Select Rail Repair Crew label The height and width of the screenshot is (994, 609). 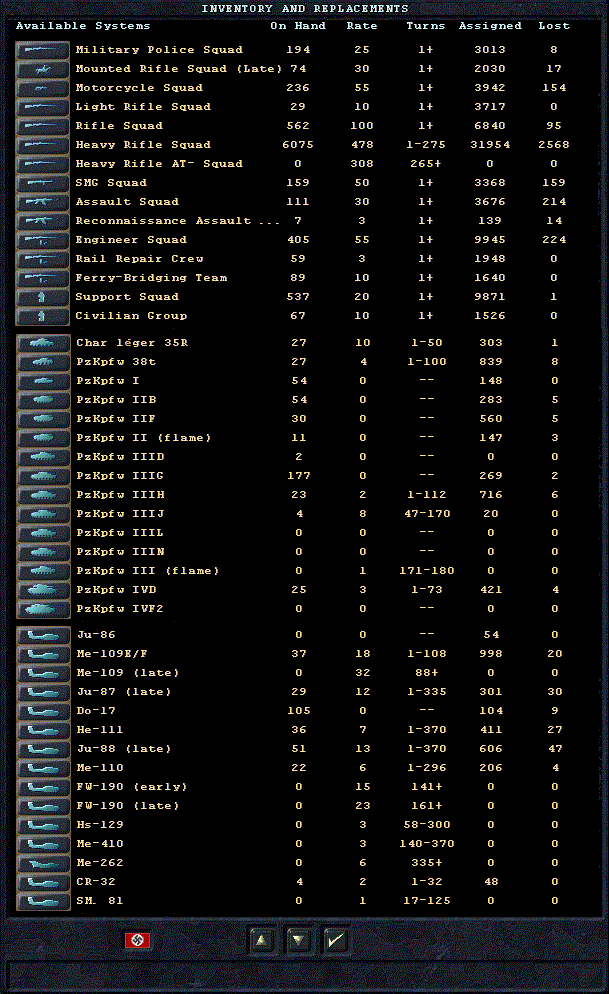[139, 259]
